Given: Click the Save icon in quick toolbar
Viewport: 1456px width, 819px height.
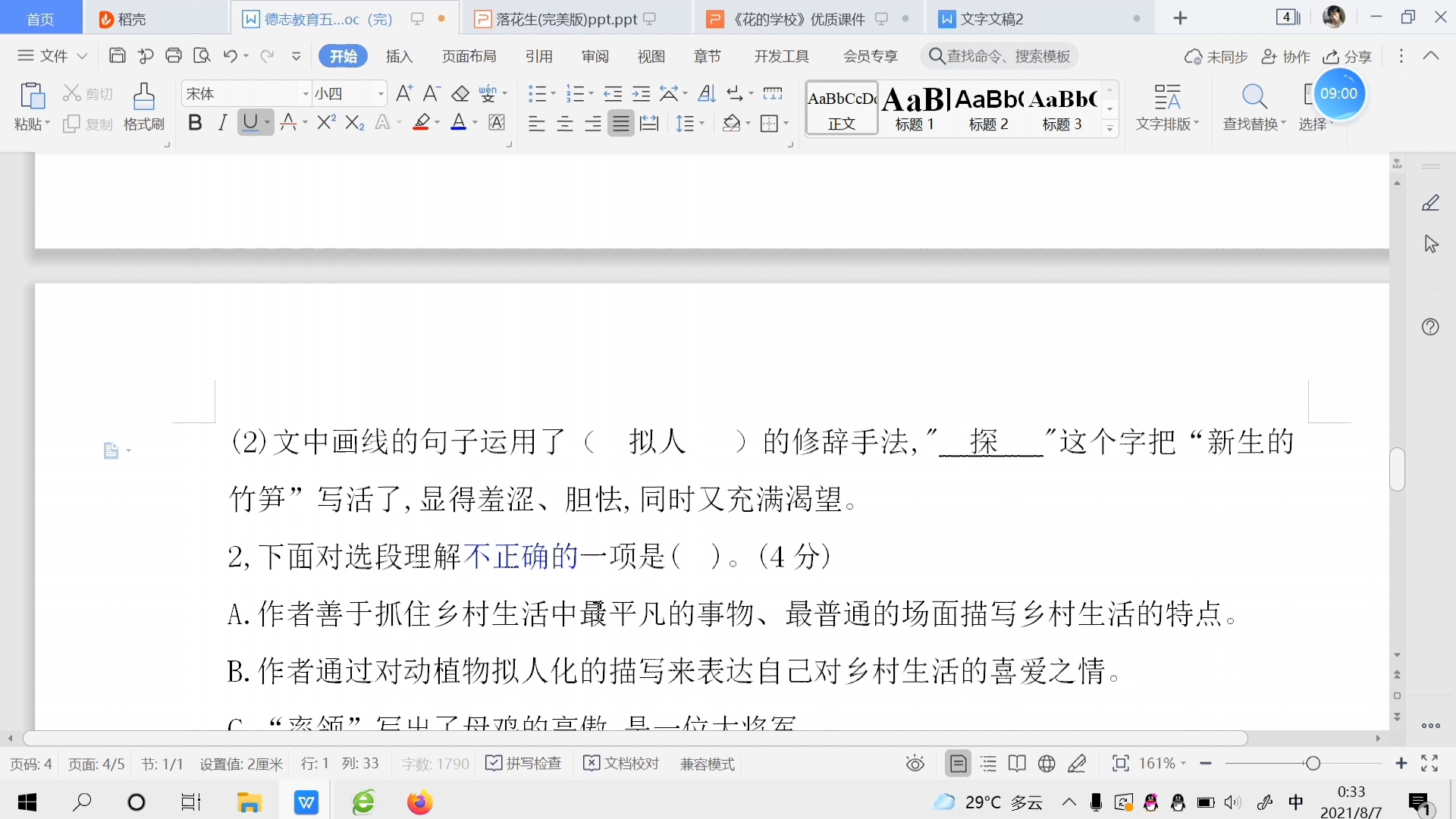Looking at the screenshot, I should click(x=118, y=55).
